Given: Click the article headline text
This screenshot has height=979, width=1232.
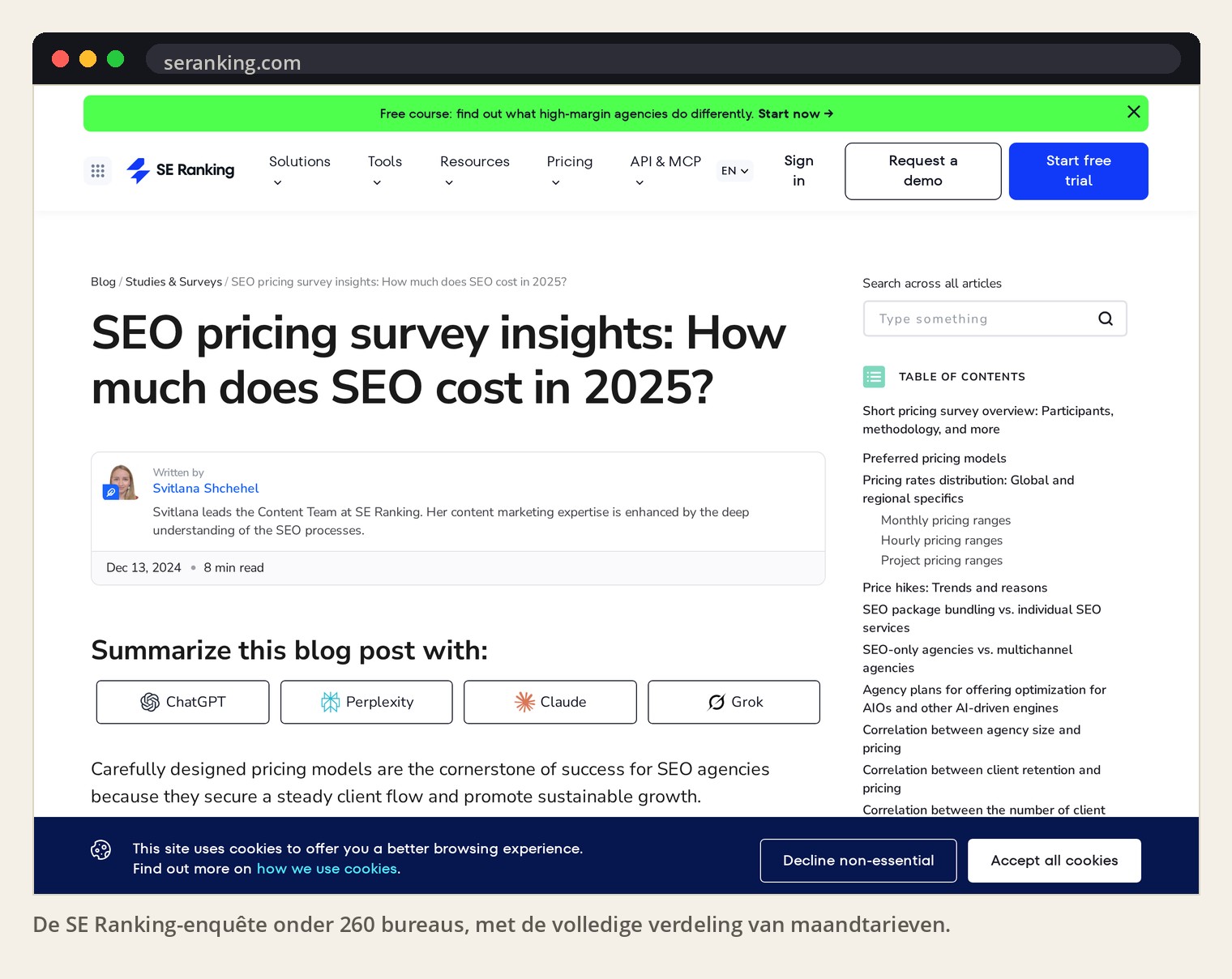Looking at the screenshot, I should (438, 361).
